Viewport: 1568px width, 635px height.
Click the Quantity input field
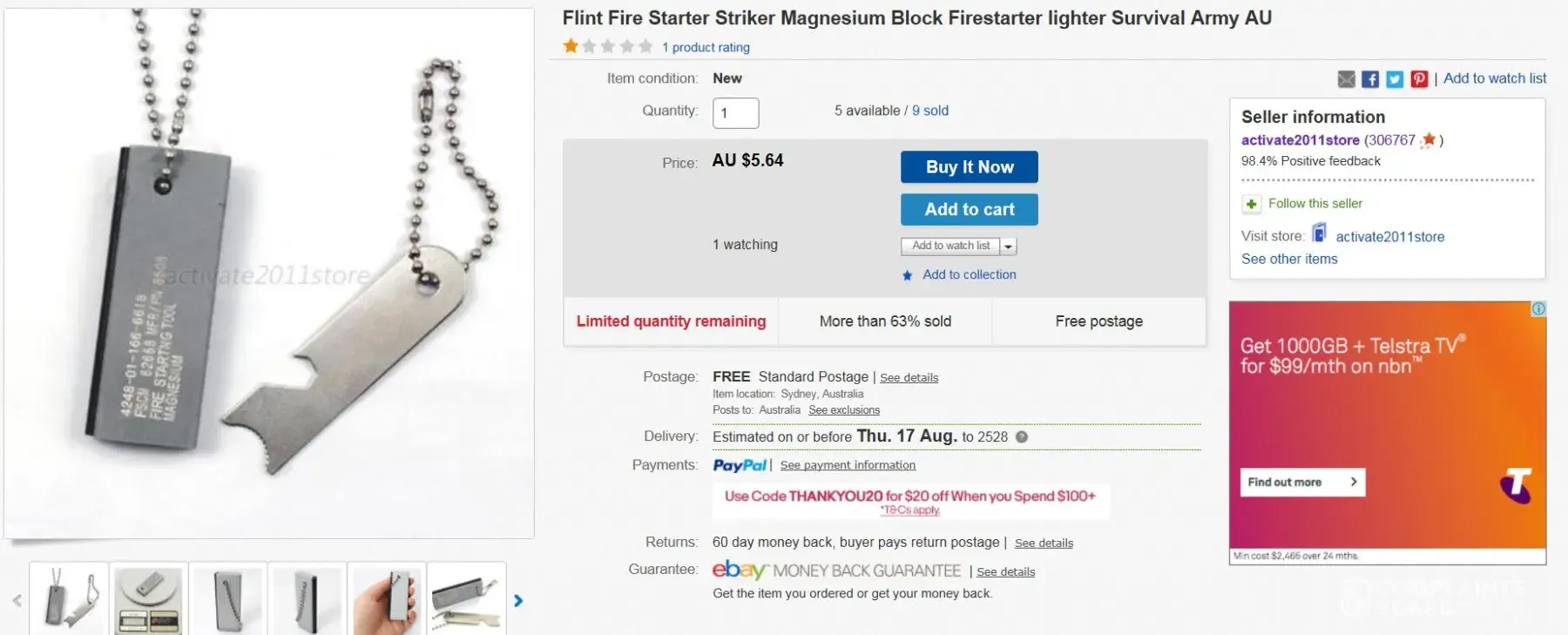click(735, 112)
